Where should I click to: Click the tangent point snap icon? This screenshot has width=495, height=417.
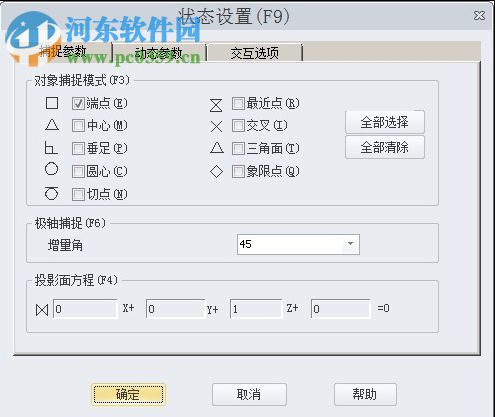tap(51, 193)
